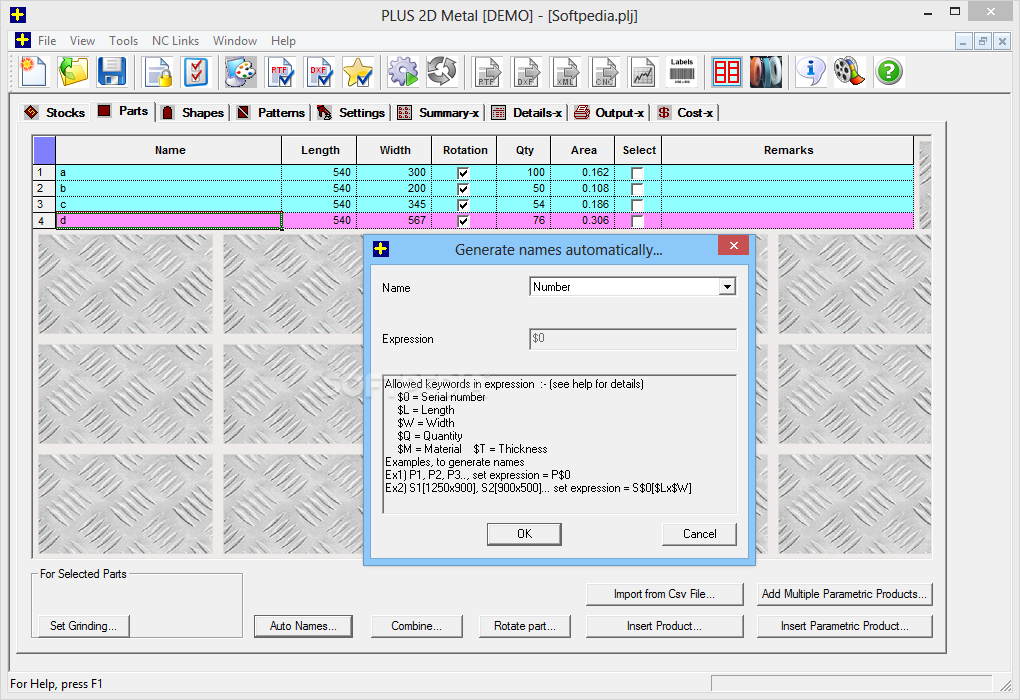Cancel the Generate names dialog
This screenshot has height=700, width=1020.
pos(699,534)
